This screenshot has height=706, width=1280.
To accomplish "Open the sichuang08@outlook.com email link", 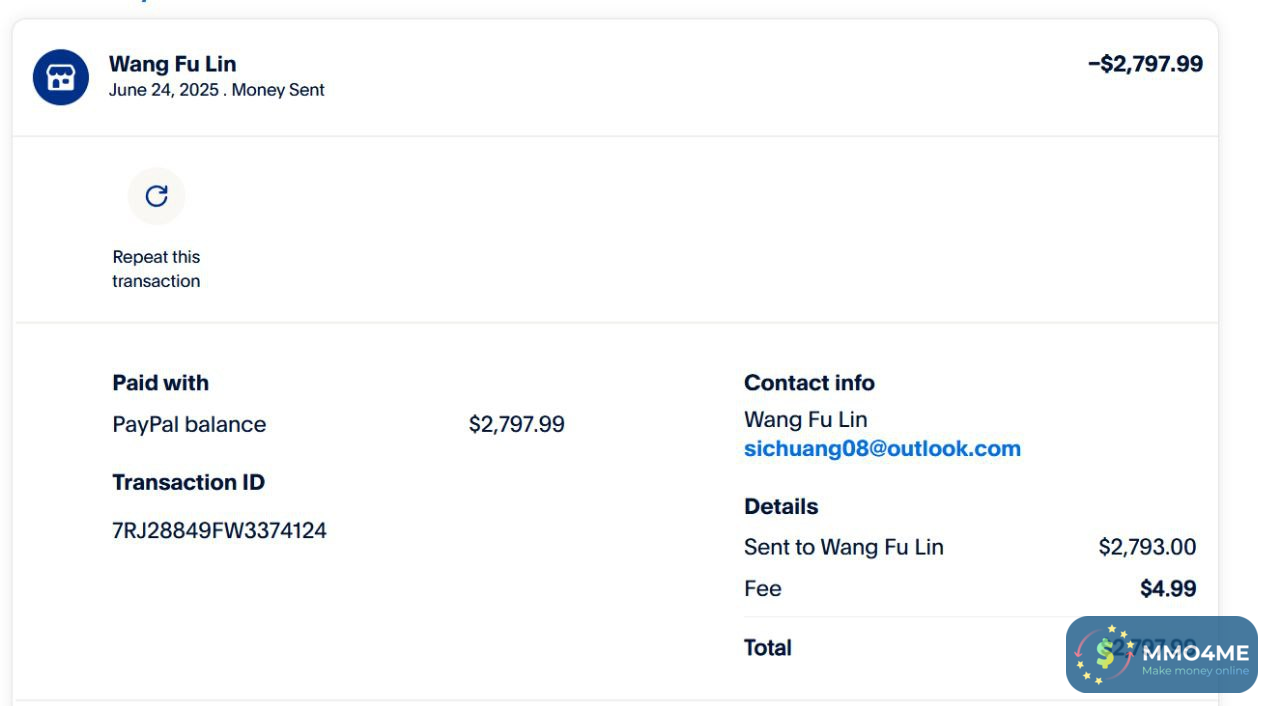I will click(882, 449).
